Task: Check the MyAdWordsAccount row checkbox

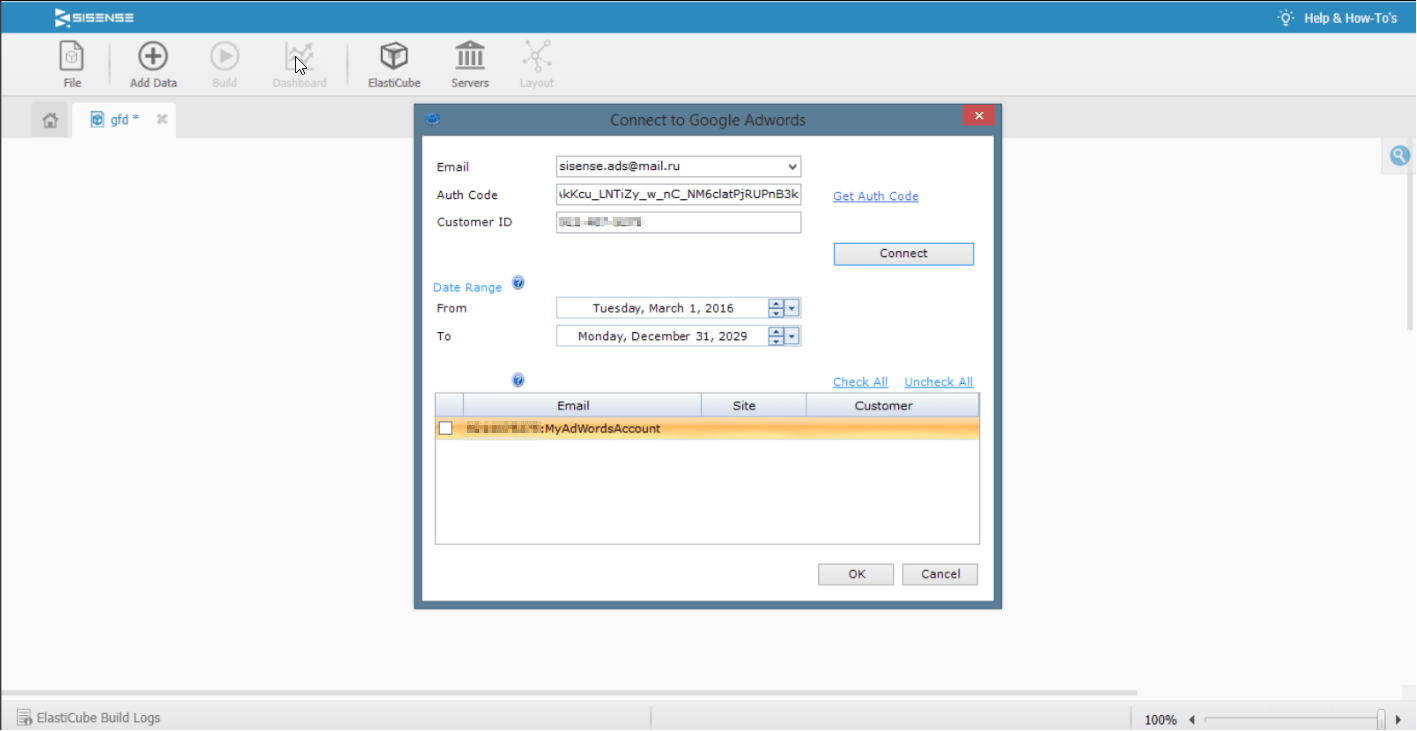Action: [446, 428]
